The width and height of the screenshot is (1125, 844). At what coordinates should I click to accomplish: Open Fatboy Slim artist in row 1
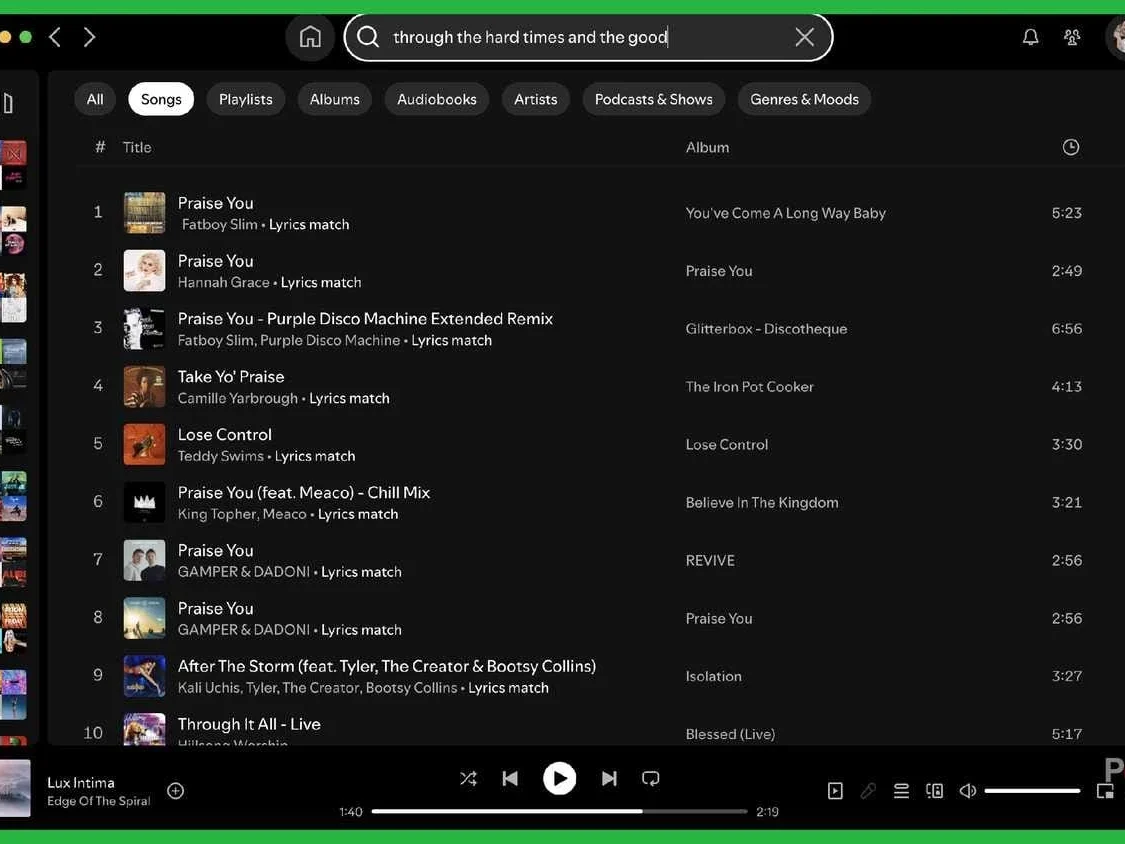point(220,225)
